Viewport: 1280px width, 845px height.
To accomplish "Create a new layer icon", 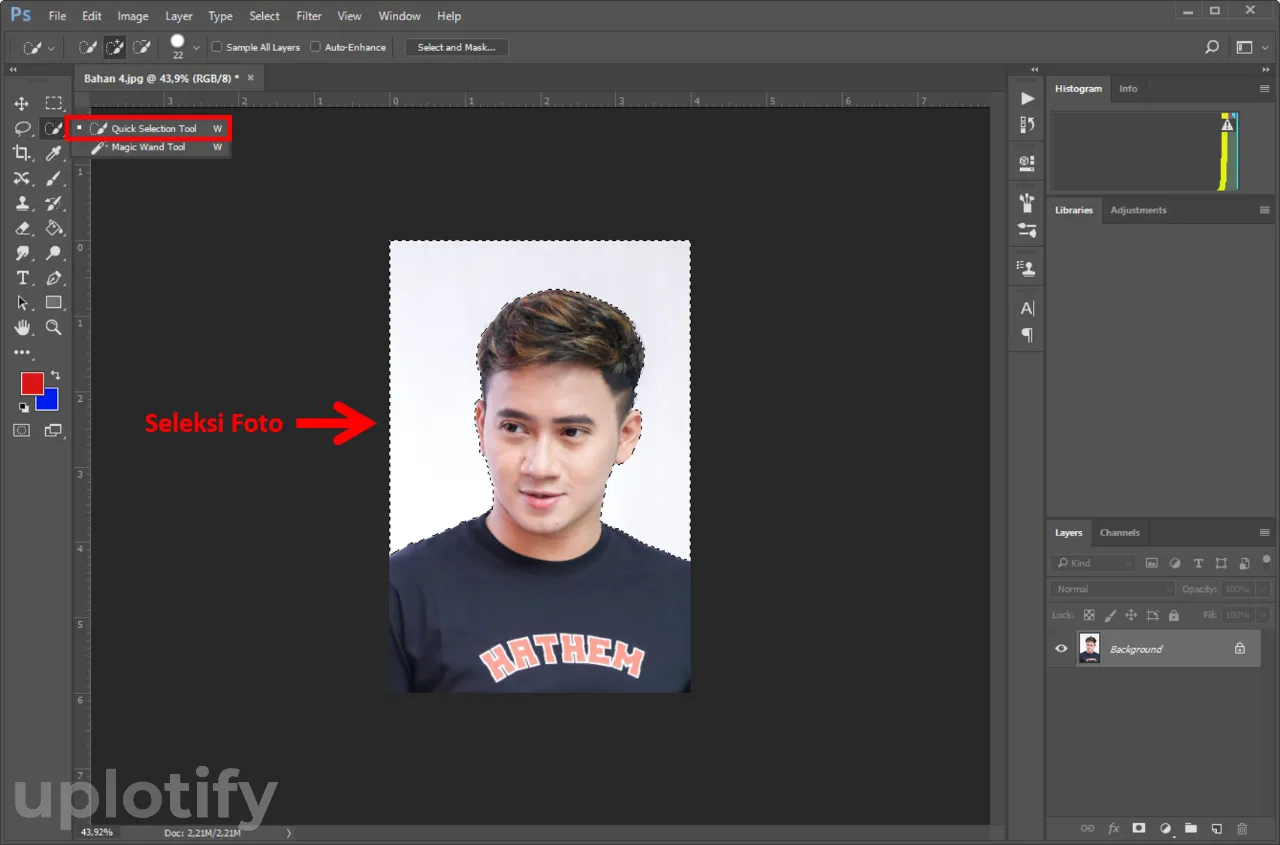I will click(x=1216, y=828).
